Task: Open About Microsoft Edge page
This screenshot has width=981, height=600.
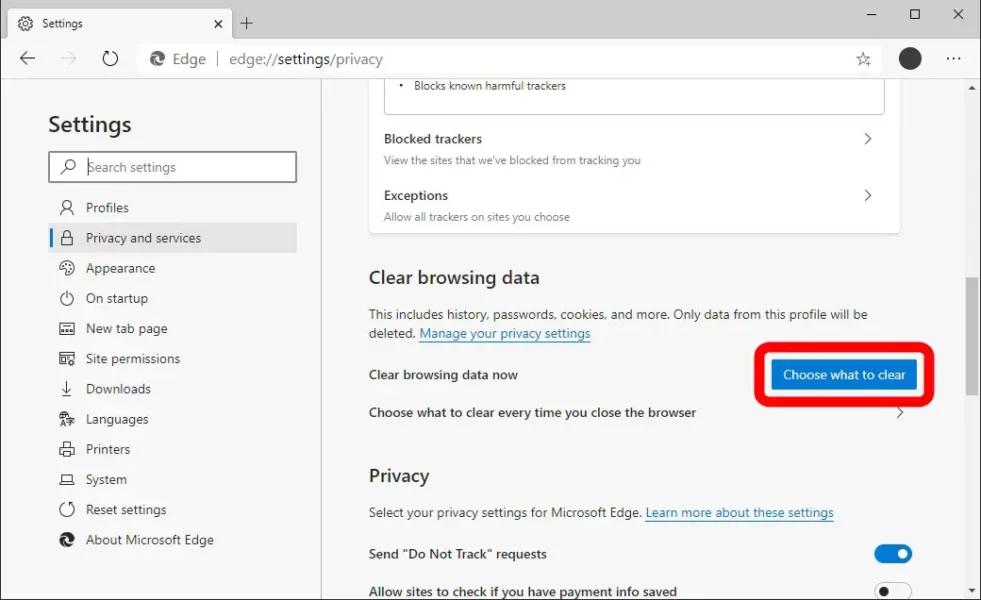Action: (x=173, y=540)
